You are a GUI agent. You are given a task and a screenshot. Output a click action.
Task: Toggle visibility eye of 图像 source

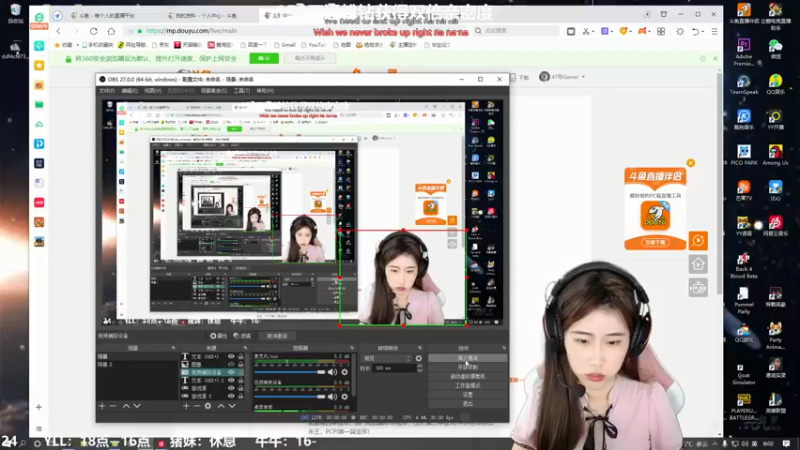pyautogui.click(x=231, y=364)
